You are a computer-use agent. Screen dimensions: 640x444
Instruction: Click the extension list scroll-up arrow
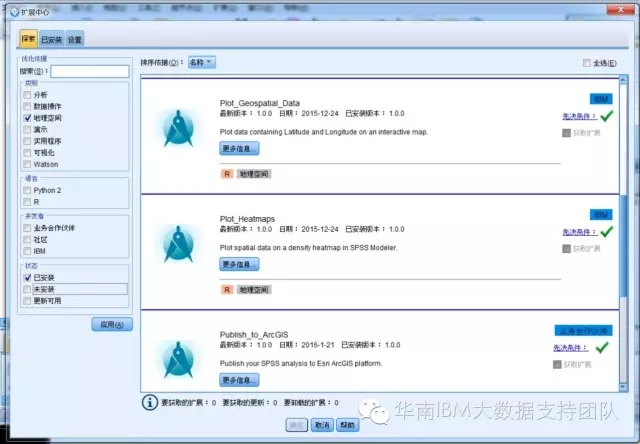[623, 80]
